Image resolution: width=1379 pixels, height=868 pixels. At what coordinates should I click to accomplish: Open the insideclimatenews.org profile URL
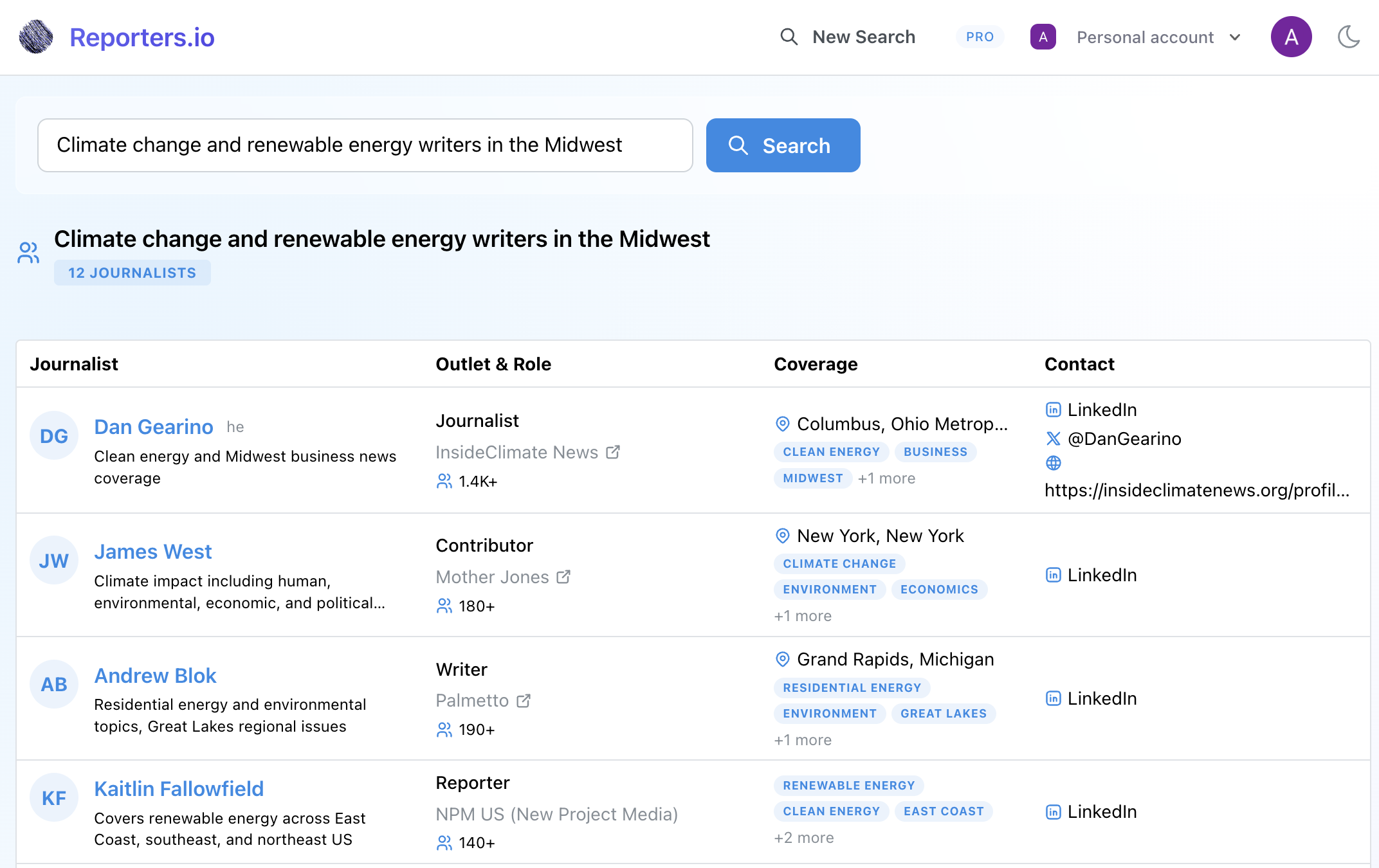coord(1197,490)
